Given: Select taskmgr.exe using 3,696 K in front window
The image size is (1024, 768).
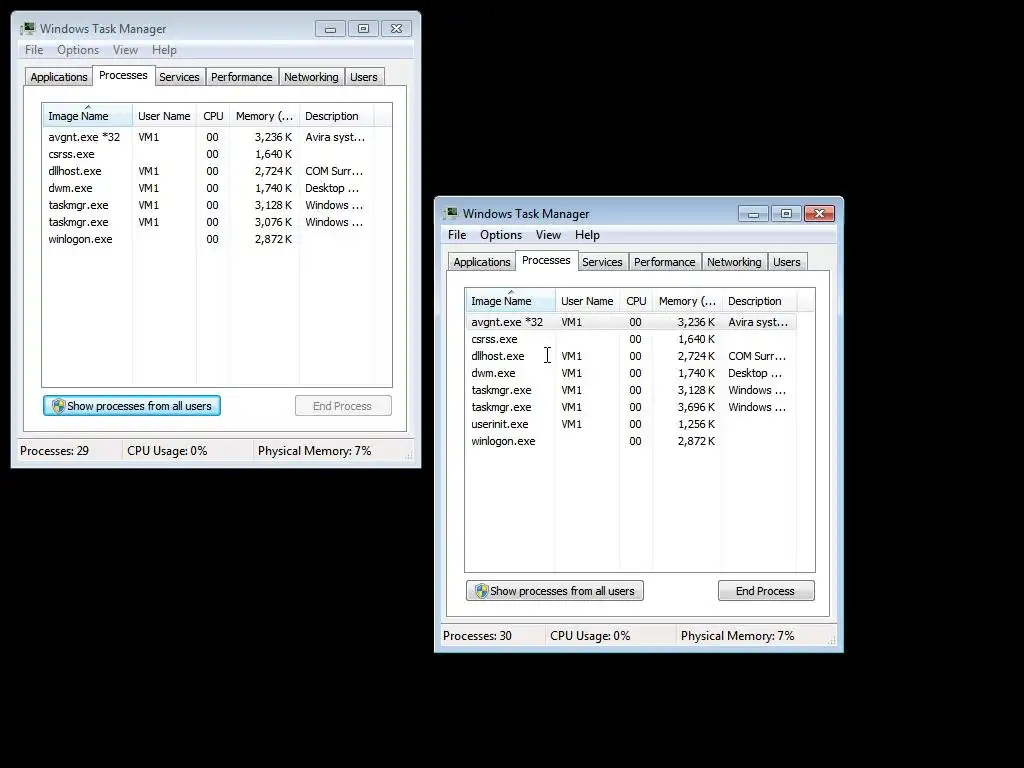Looking at the screenshot, I should (631, 407).
